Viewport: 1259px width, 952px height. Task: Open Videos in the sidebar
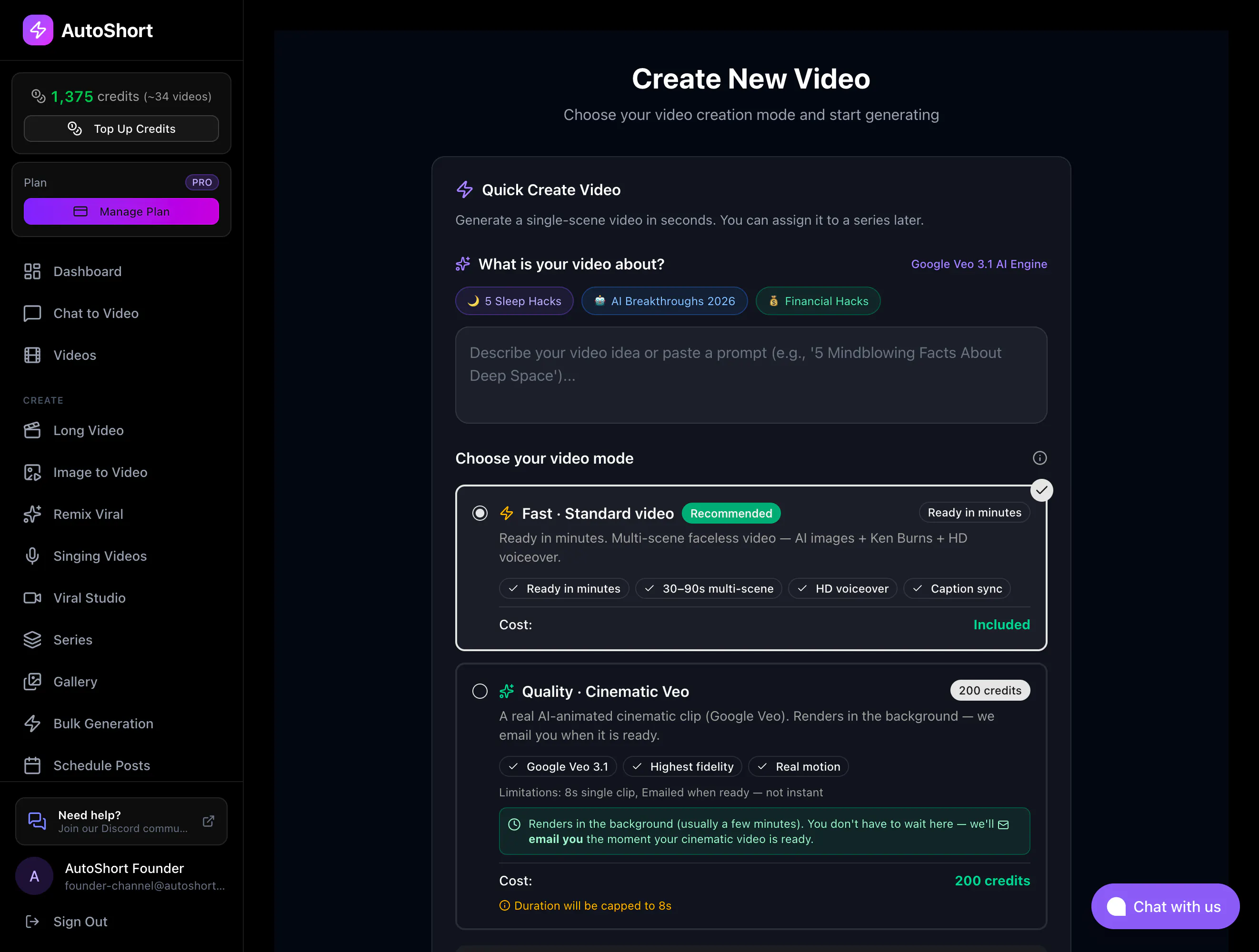[121, 355]
